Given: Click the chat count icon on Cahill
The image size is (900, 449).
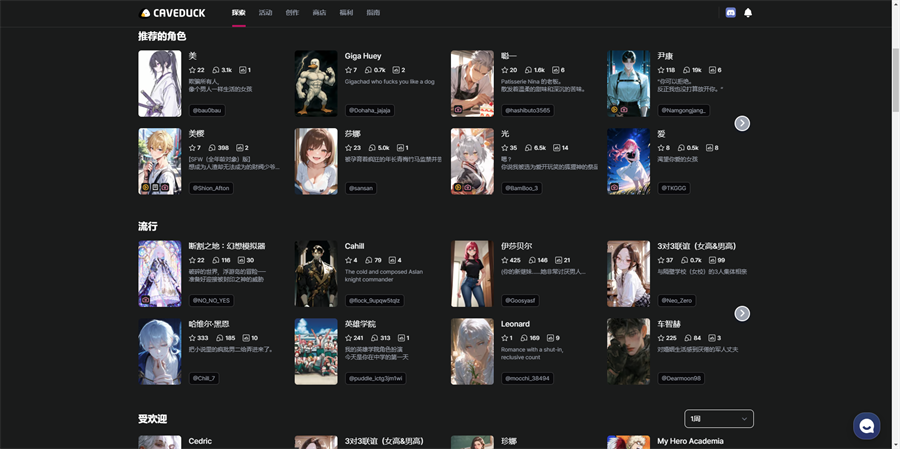Looking at the screenshot, I should point(368,260).
